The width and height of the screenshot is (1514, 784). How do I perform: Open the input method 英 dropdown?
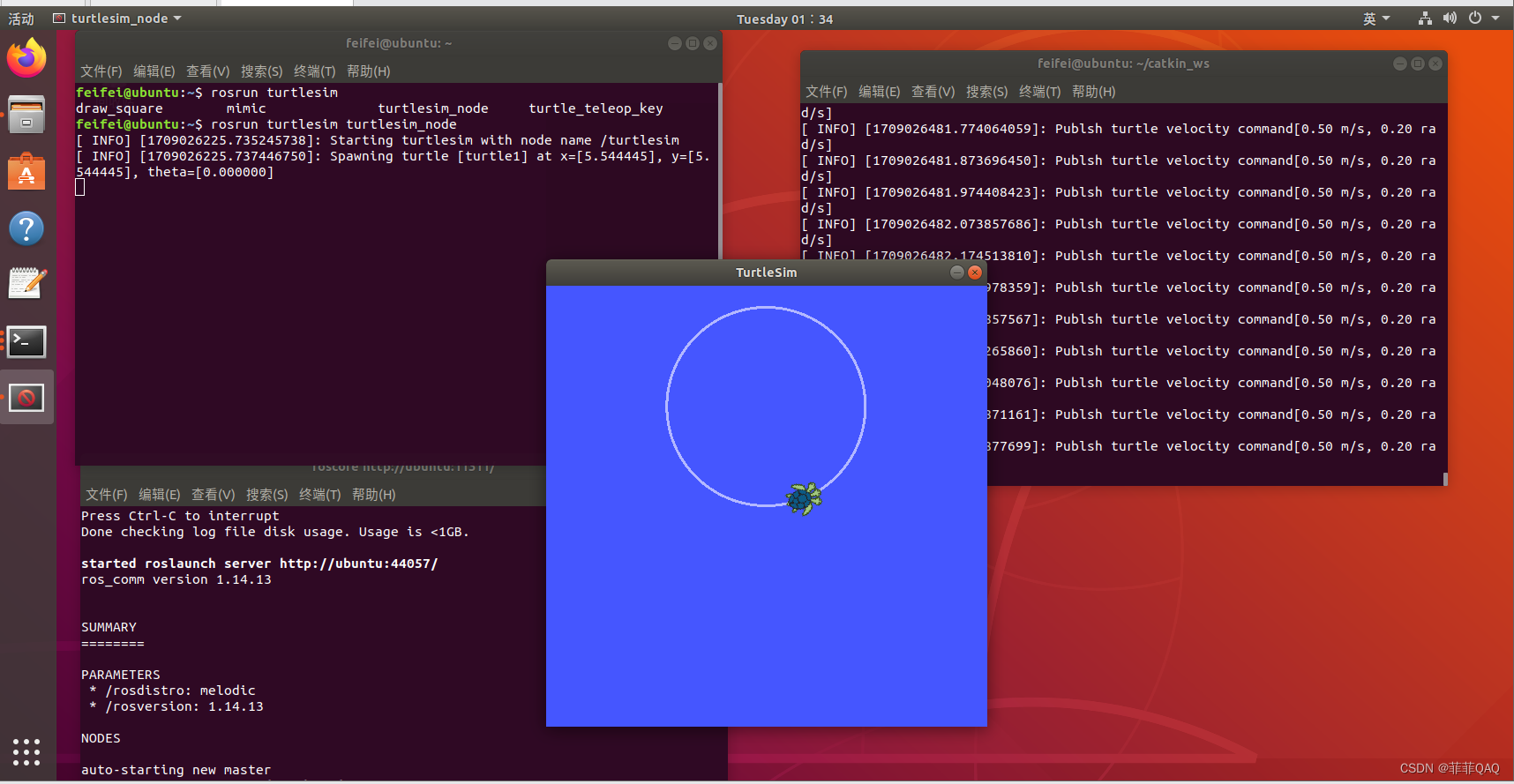(1376, 19)
